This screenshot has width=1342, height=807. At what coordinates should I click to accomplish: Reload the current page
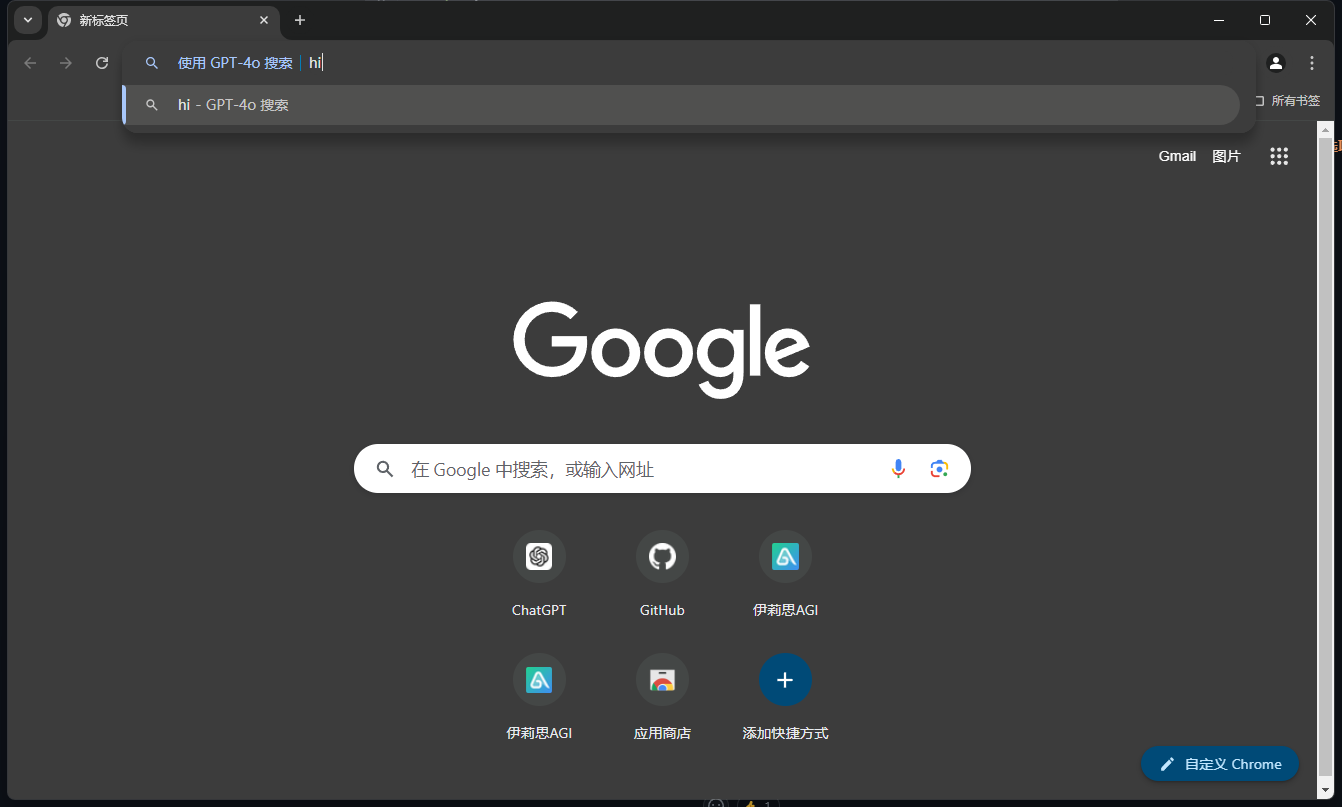click(101, 62)
